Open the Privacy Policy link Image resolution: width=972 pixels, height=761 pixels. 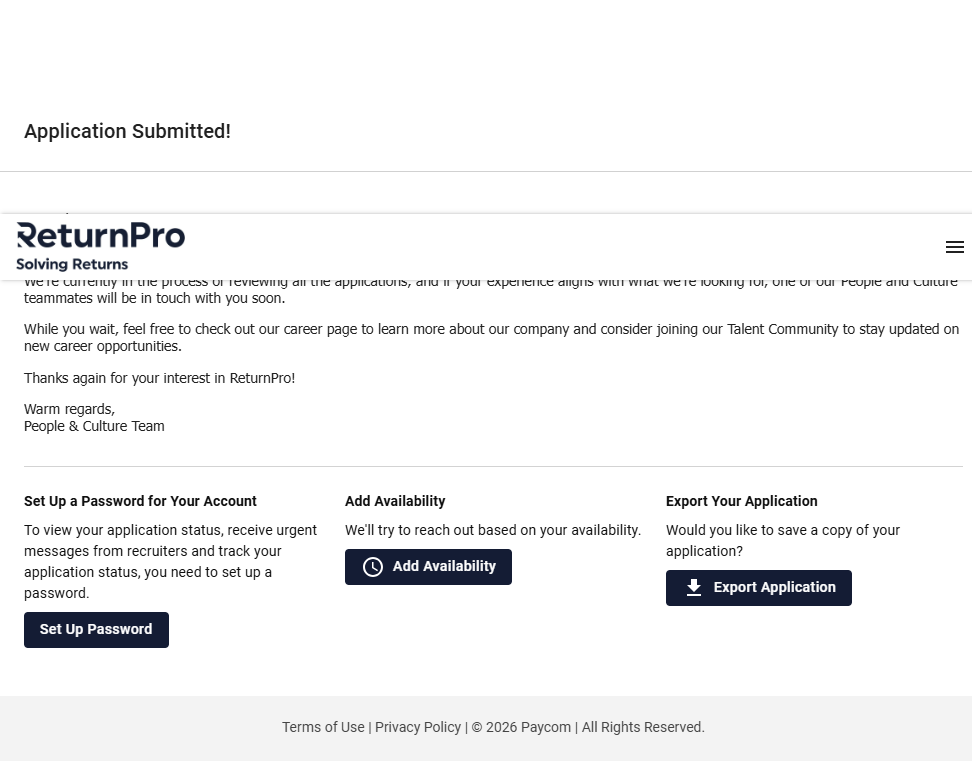coord(418,727)
